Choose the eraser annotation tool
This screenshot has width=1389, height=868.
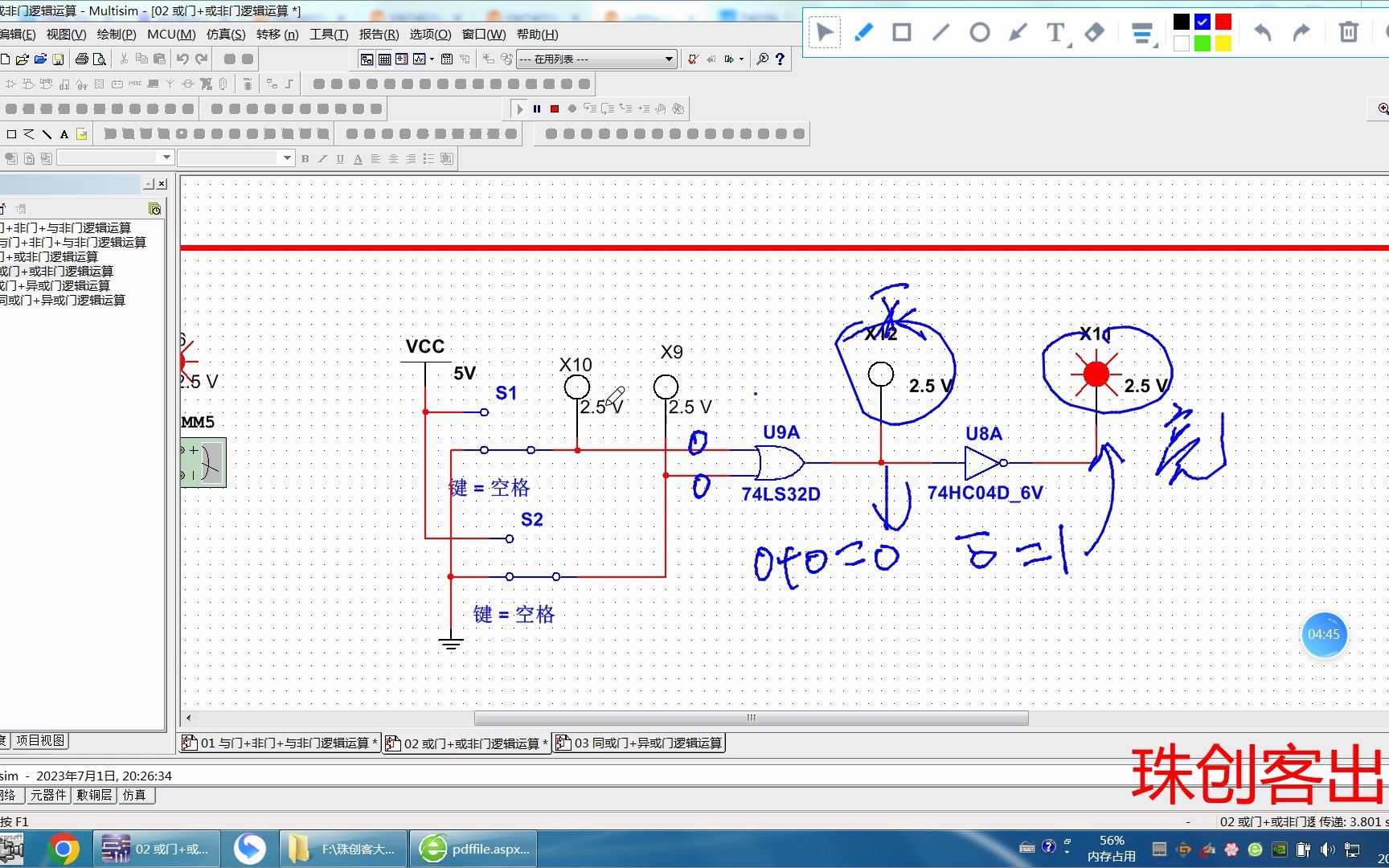[x=1094, y=33]
